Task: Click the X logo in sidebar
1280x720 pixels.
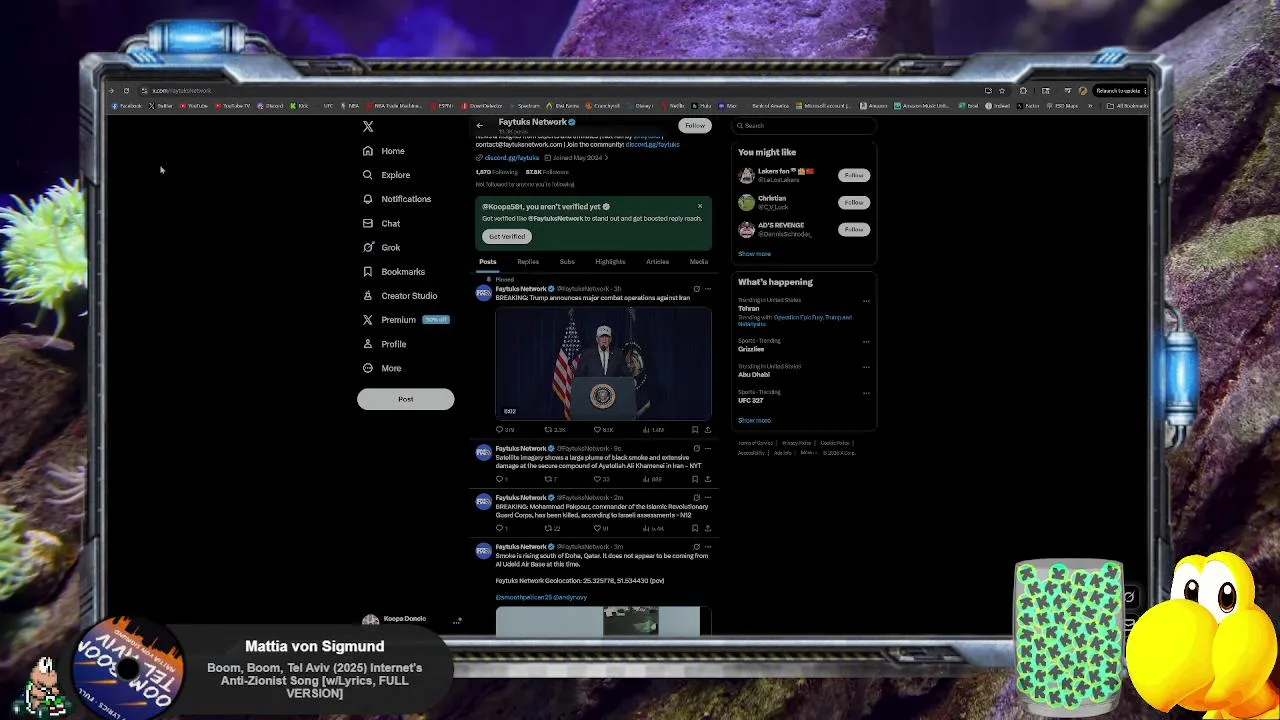Action: click(368, 126)
